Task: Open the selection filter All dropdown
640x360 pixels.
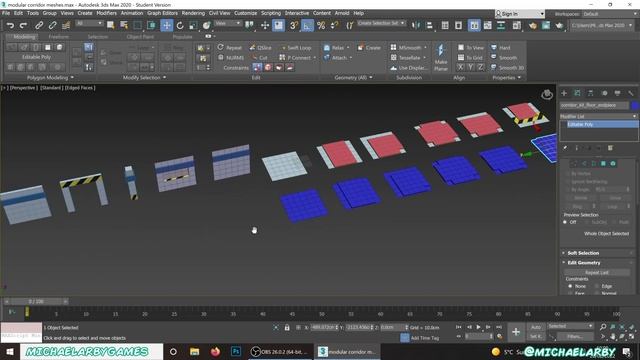Action: pyautogui.click(x=89, y=23)
